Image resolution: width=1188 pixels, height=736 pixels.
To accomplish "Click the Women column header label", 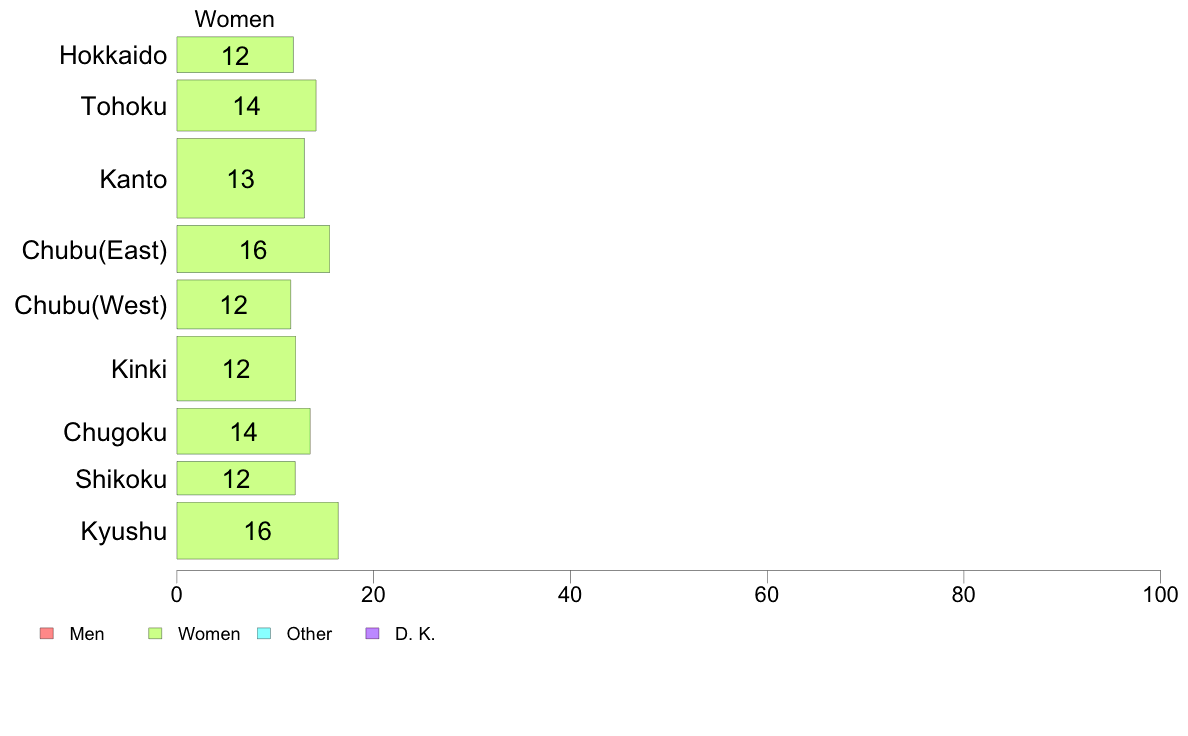I will (x=234, y=19).
